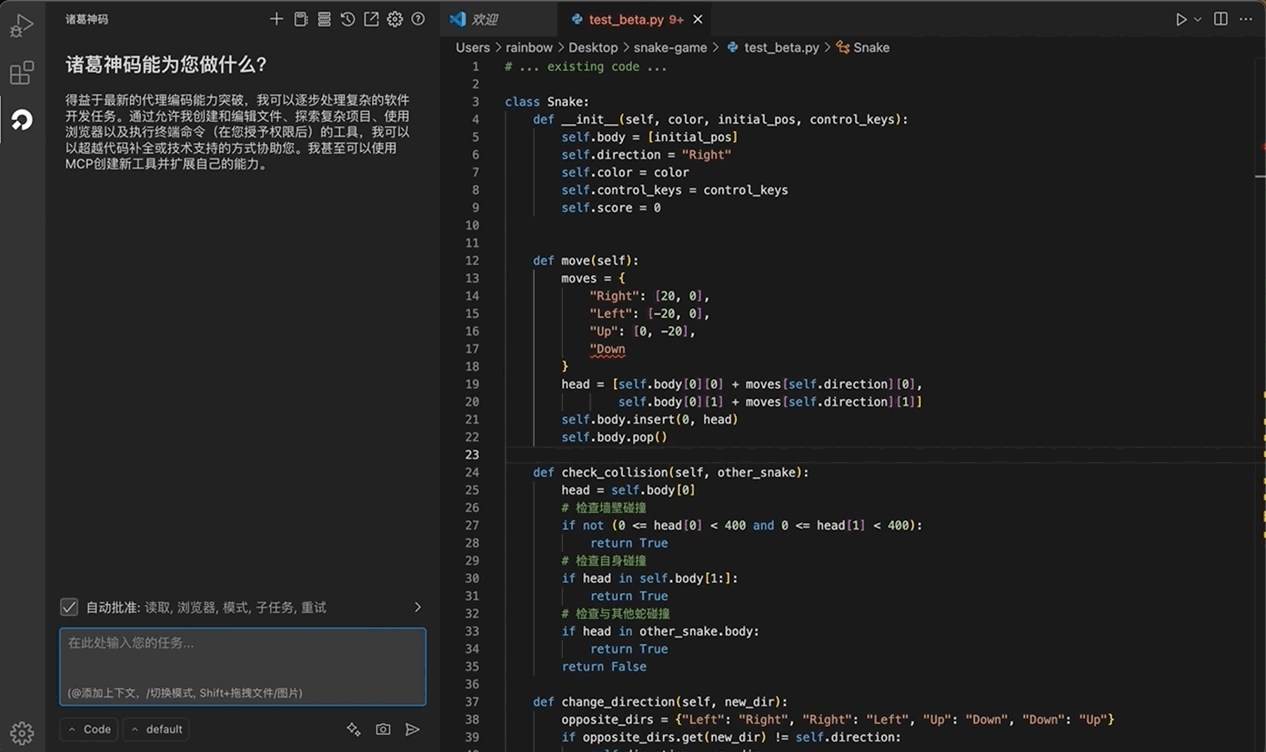Click the notebook icon beside the plus

pyautogui.click(x=300, y=19)
